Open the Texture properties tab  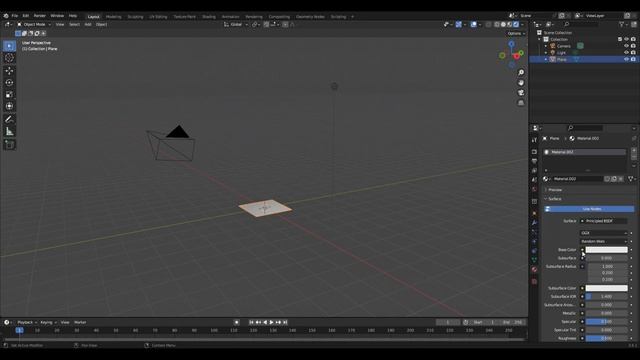pyautogui.click(x=534, y=282)
